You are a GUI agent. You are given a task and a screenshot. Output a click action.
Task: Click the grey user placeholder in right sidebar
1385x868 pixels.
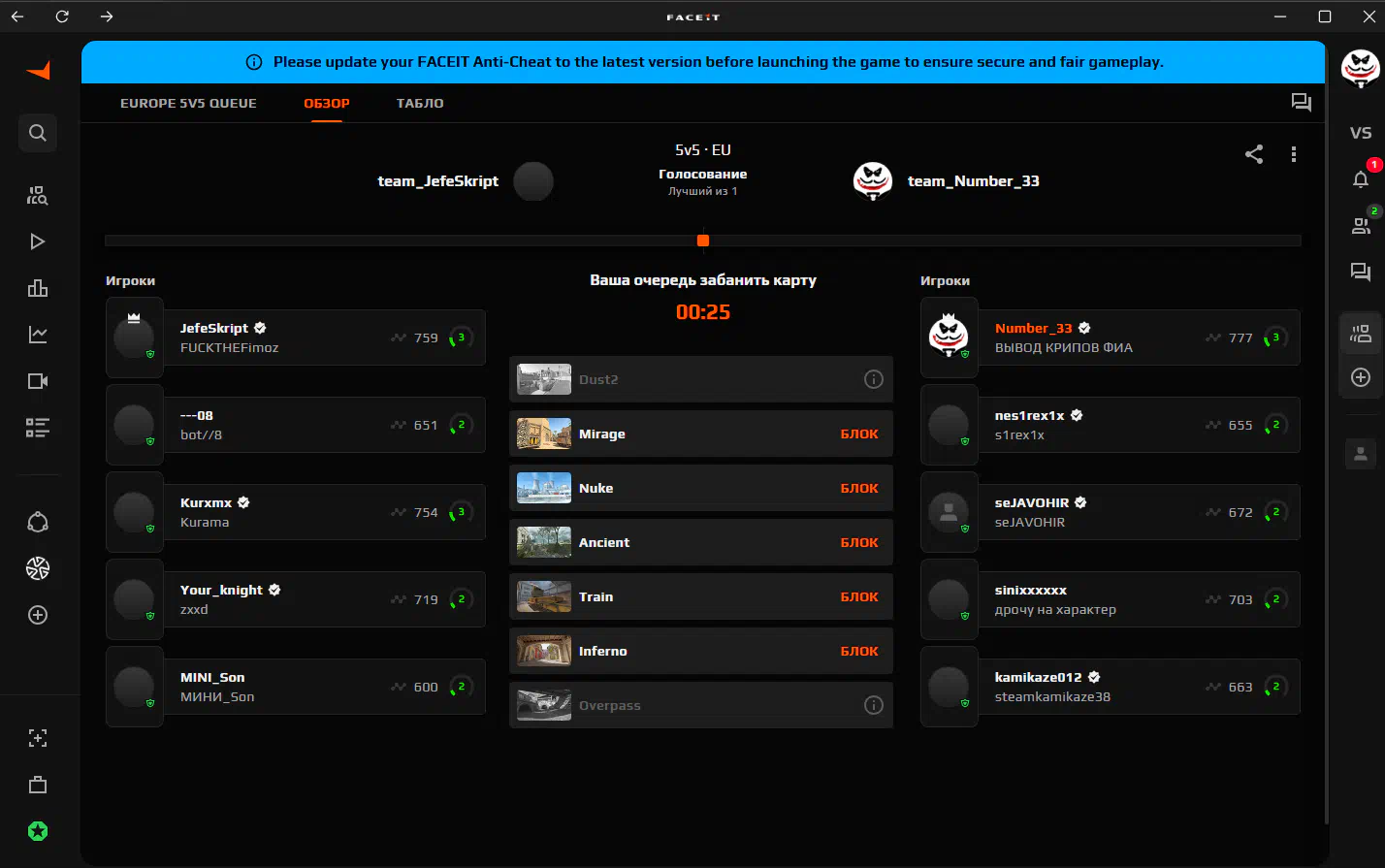click(x=1361, y=453)
